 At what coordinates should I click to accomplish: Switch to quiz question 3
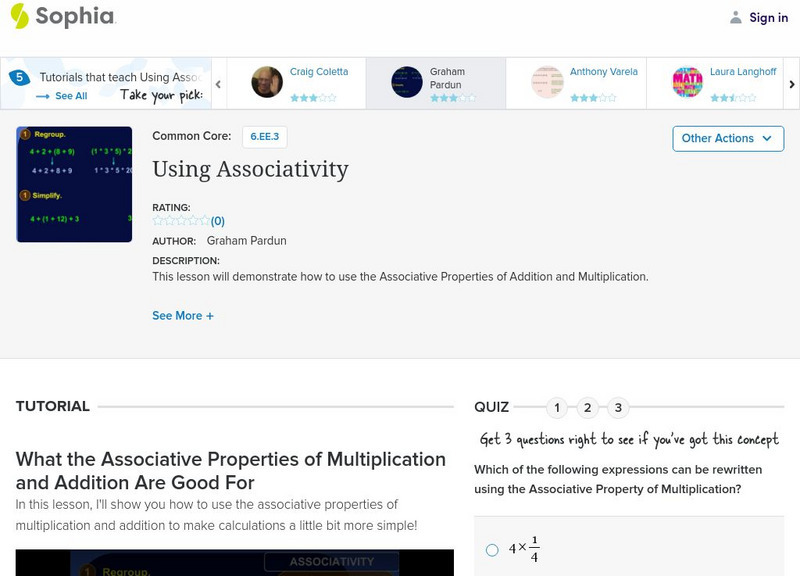(616, 407)
